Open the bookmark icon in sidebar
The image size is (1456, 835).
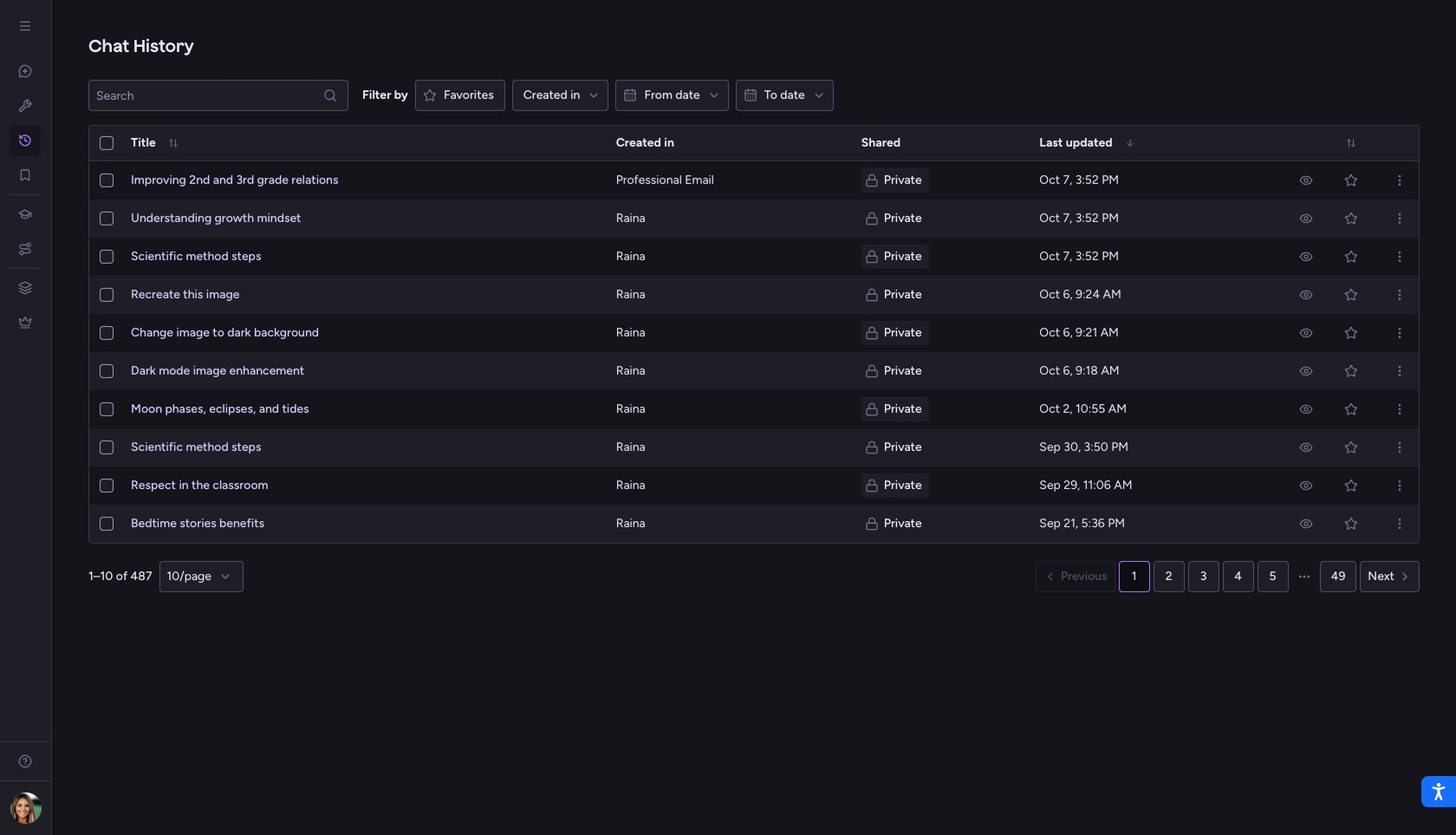click(25, 175)
